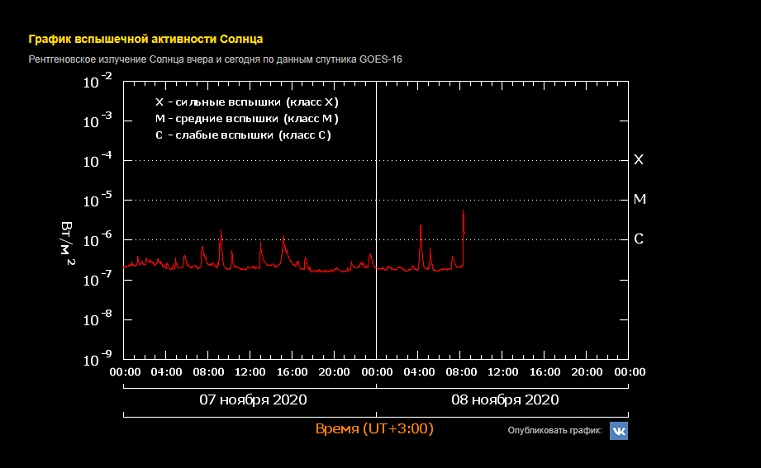Click the 'Опубликовать график' label
The height and width of the screenshot is (468, 761).
pos(554,430)
